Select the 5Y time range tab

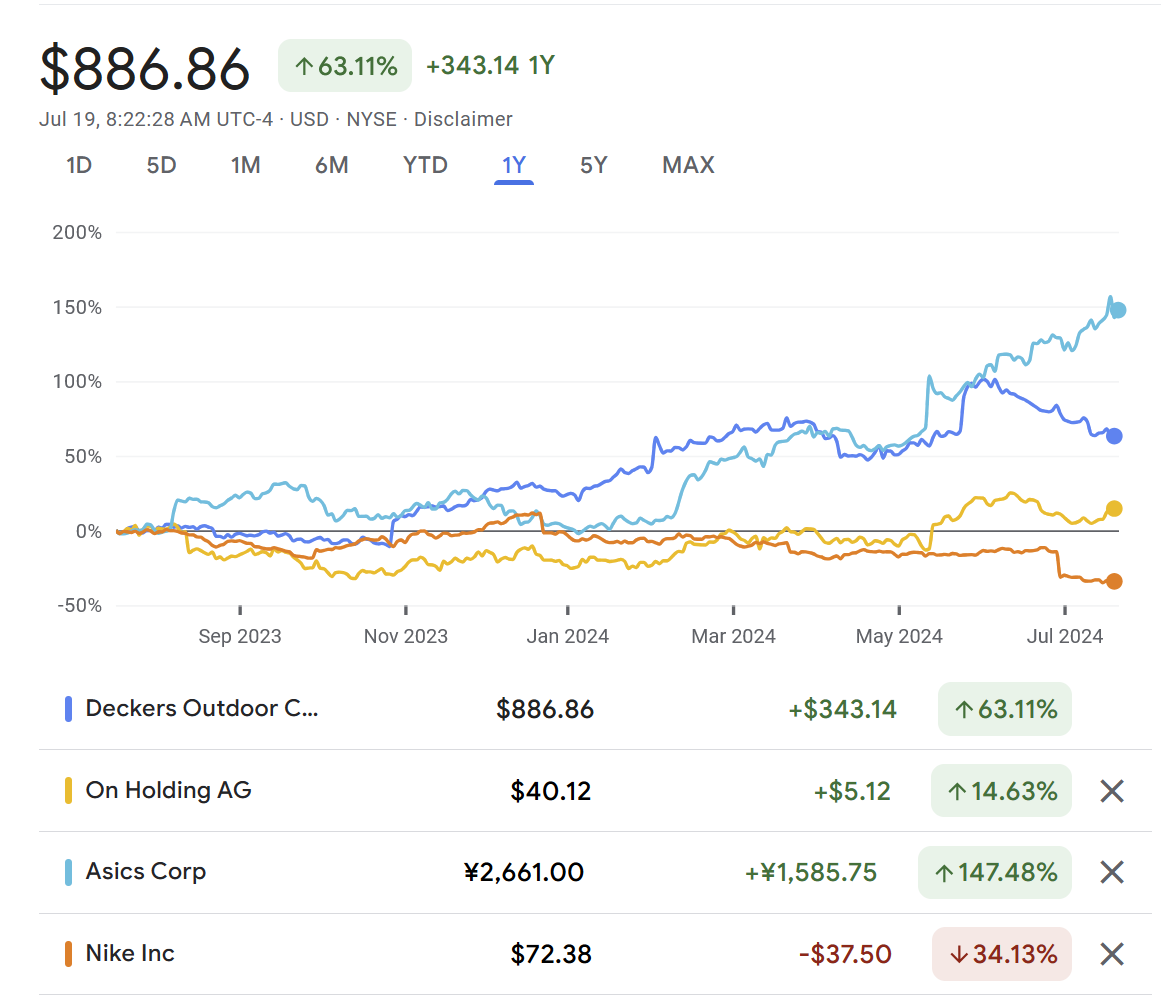point(593,165)
